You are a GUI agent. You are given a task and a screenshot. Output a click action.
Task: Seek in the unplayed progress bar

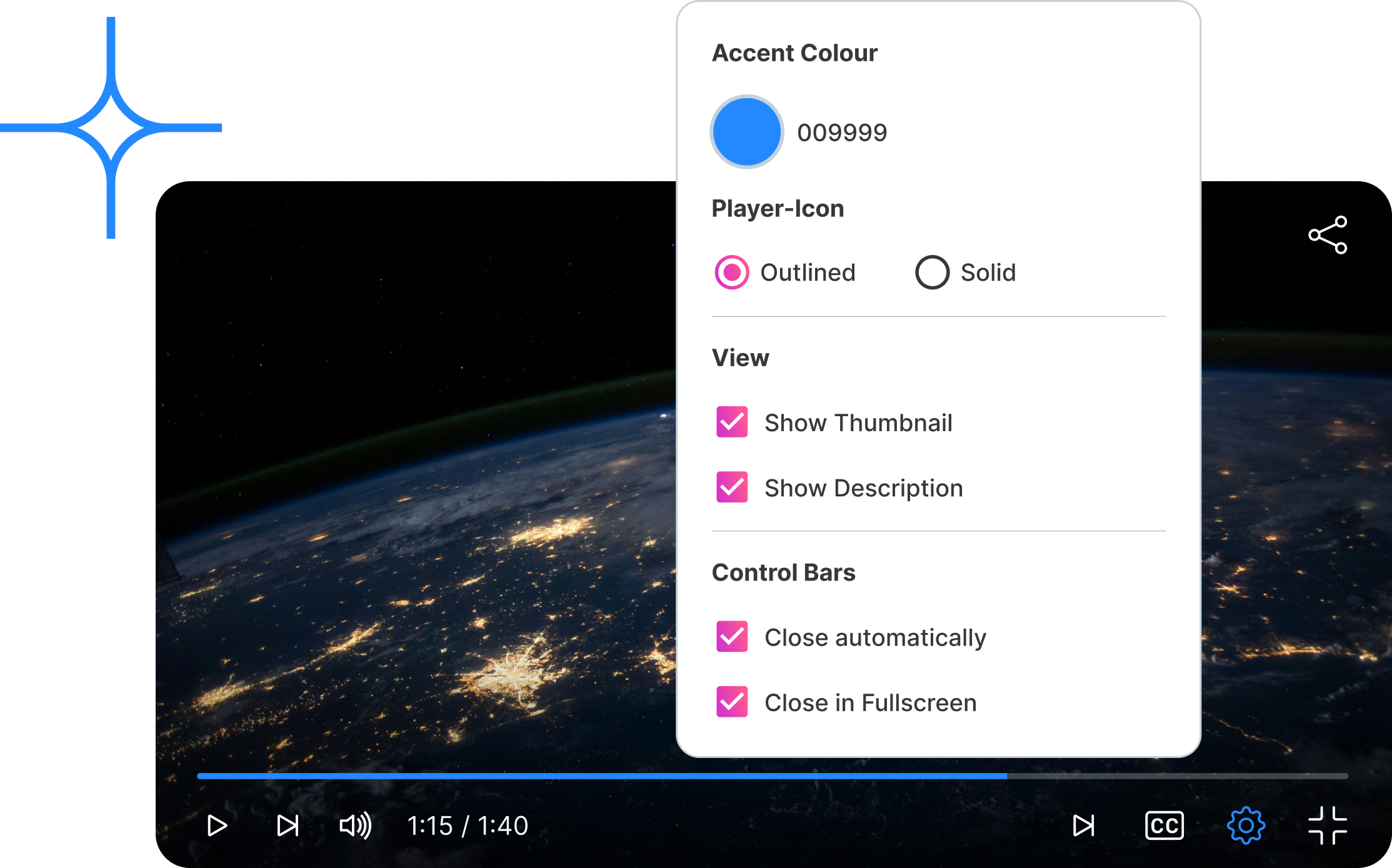pos(1175,776)
